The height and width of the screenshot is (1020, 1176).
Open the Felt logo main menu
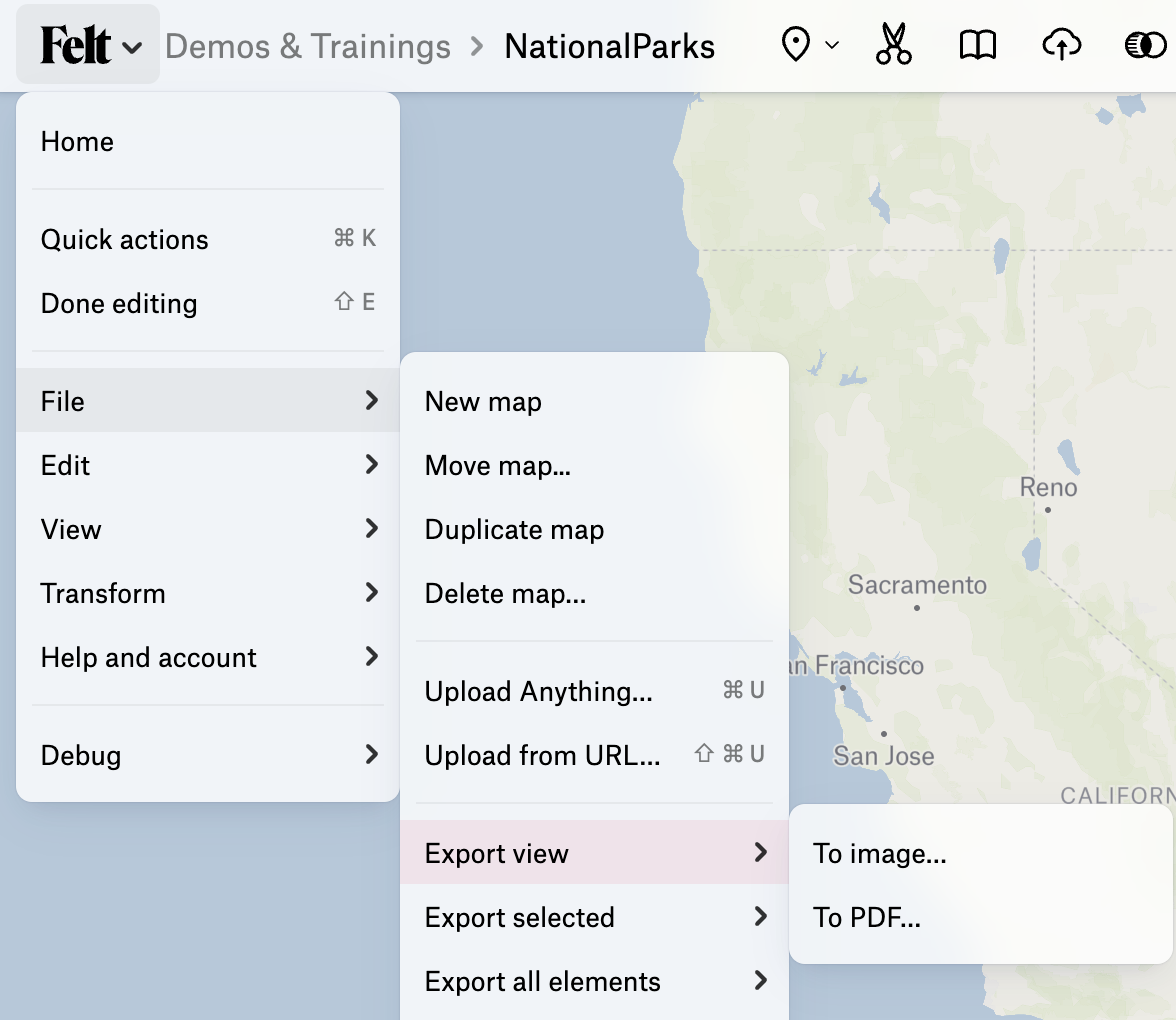(88, 46)
